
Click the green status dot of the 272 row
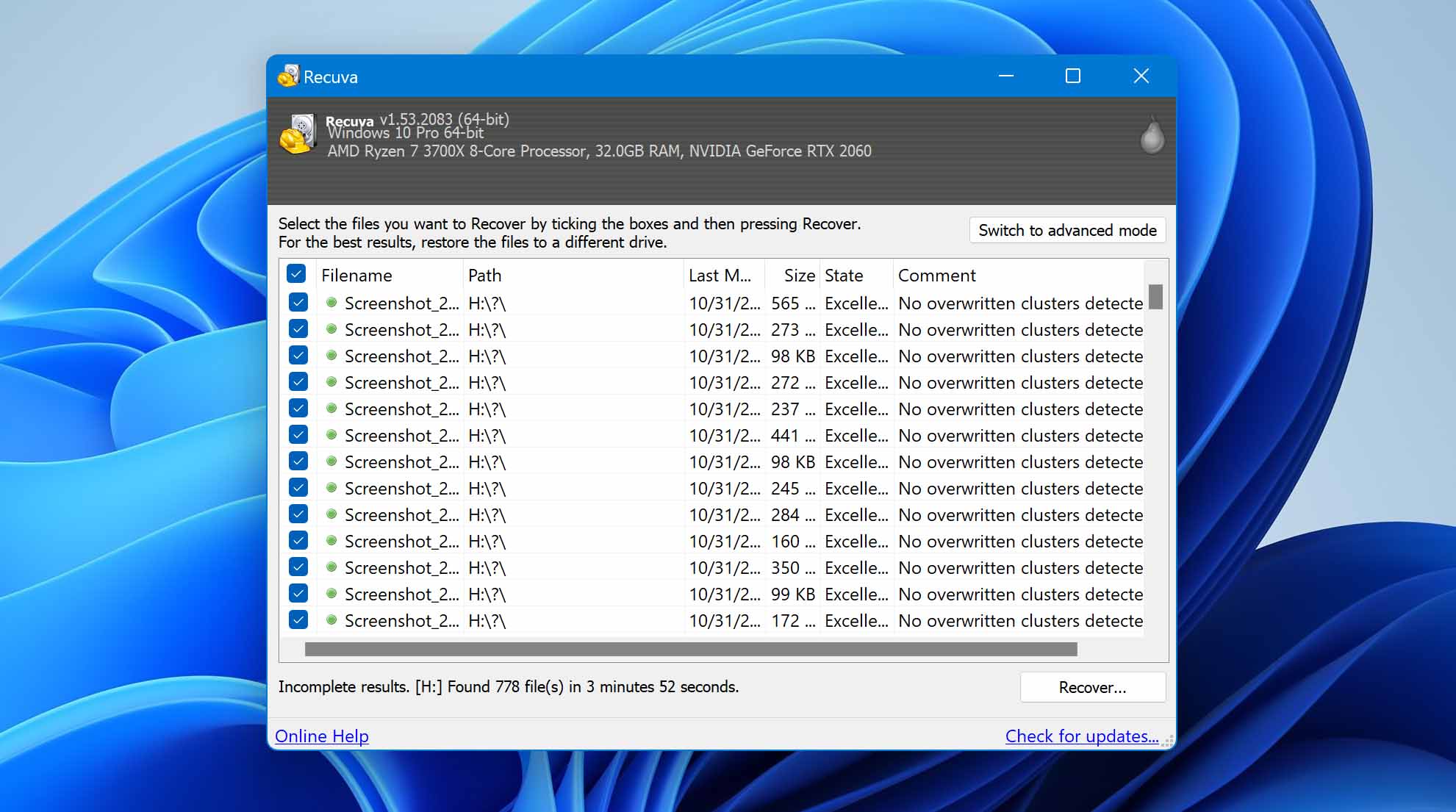click(x=331, y=381)
